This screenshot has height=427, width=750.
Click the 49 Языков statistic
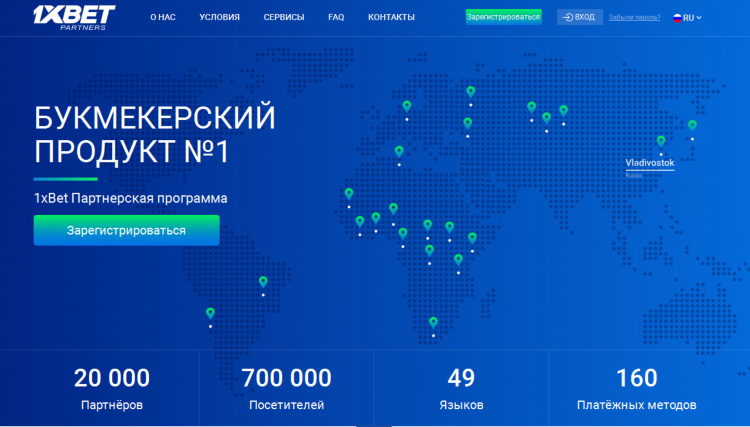pyautogui.click(x=461, y=388)
